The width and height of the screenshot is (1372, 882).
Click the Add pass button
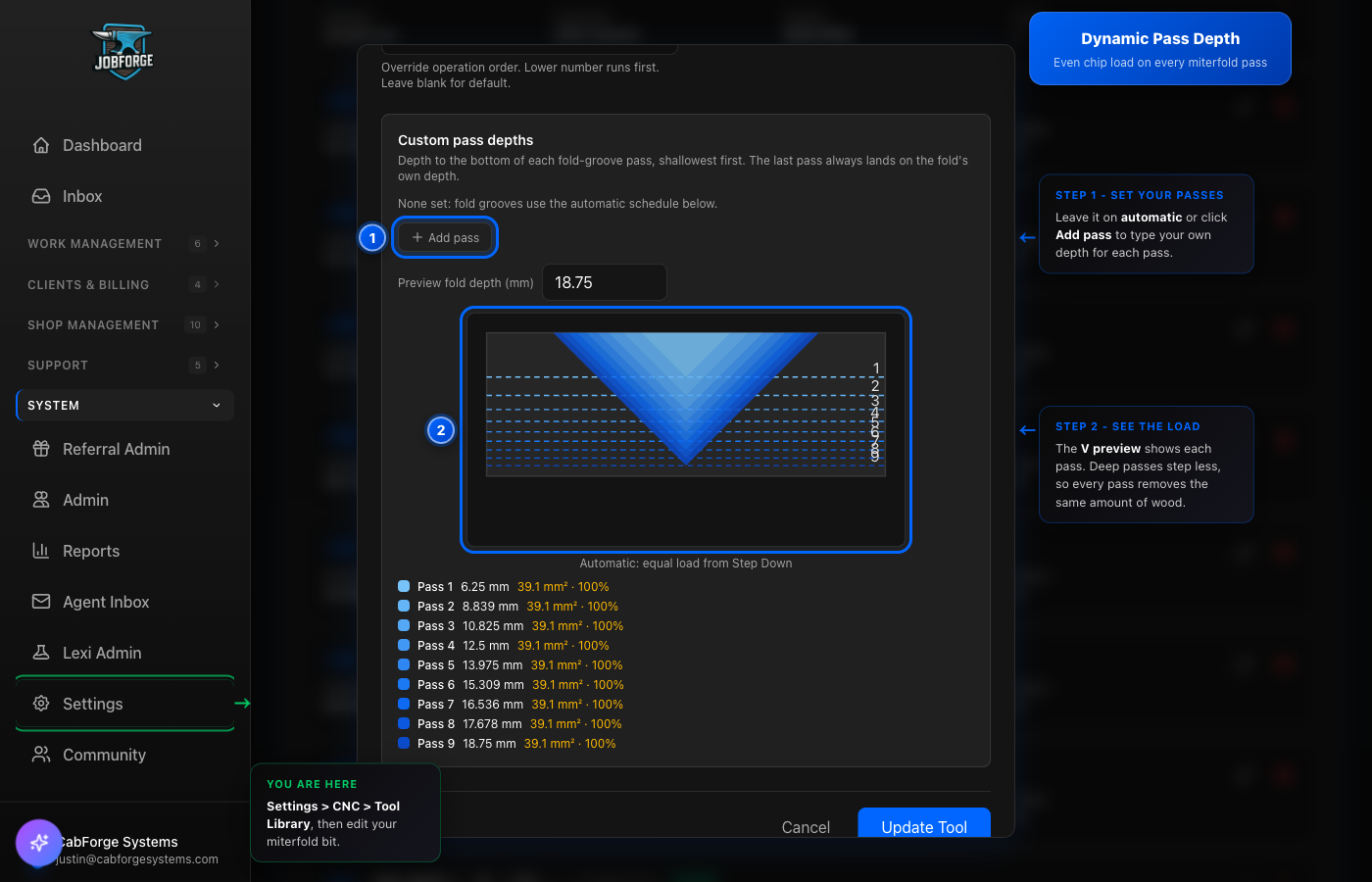click(445, 237)
